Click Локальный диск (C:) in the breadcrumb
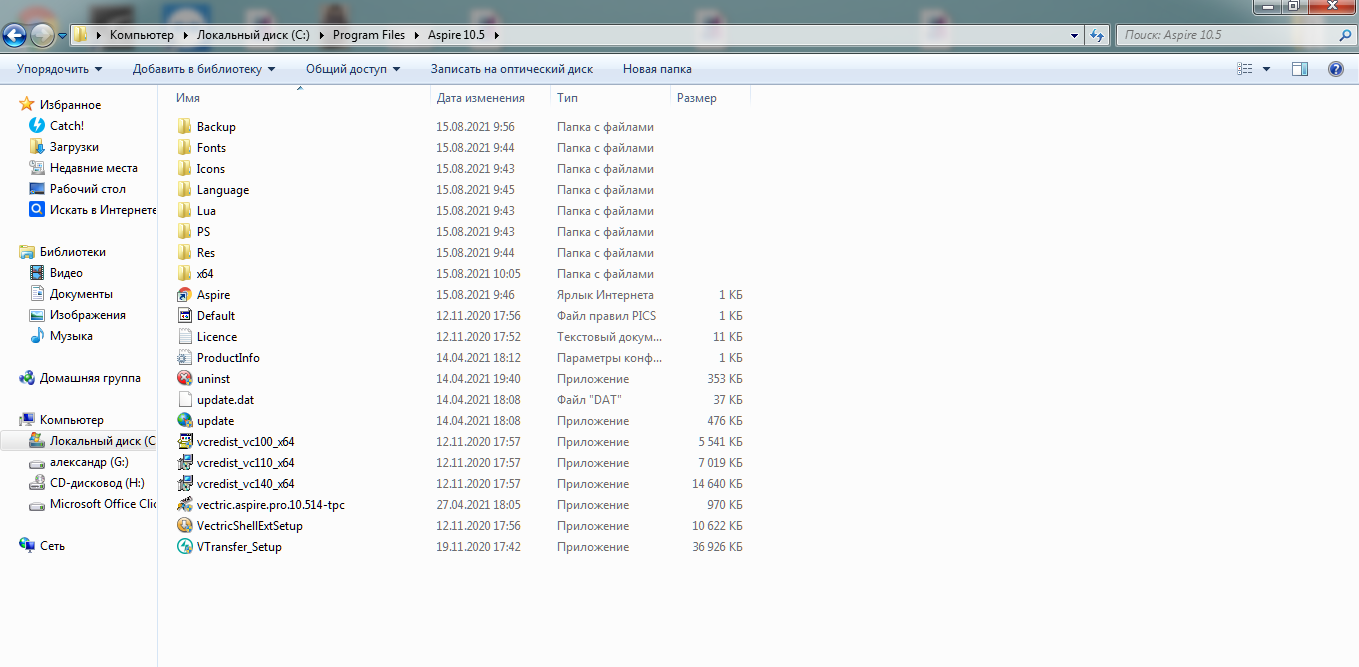This screenshot has width=1359, height=667. tap(253, 35)
